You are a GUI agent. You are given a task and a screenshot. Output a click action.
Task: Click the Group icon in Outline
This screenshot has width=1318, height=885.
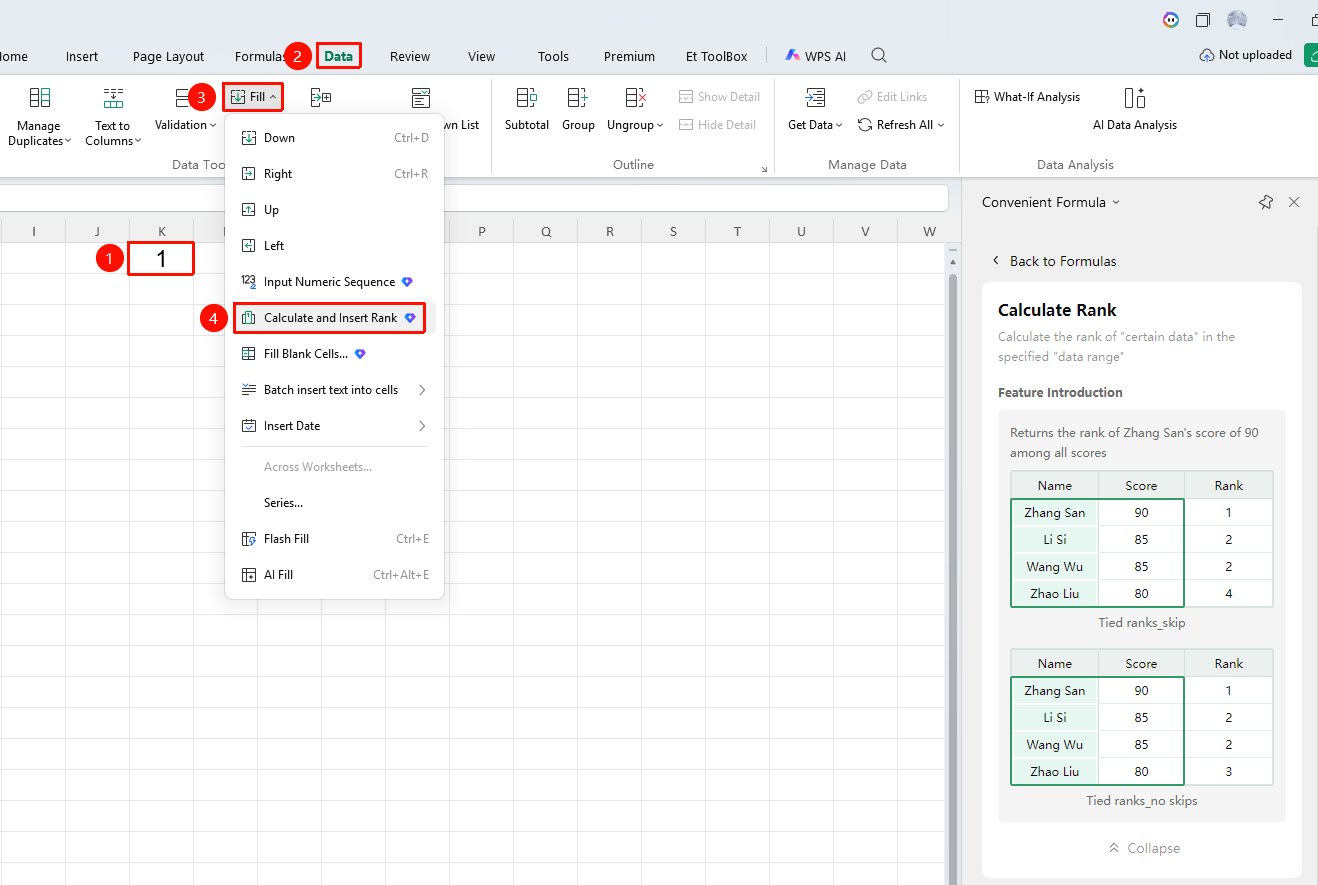coord(578,97)
